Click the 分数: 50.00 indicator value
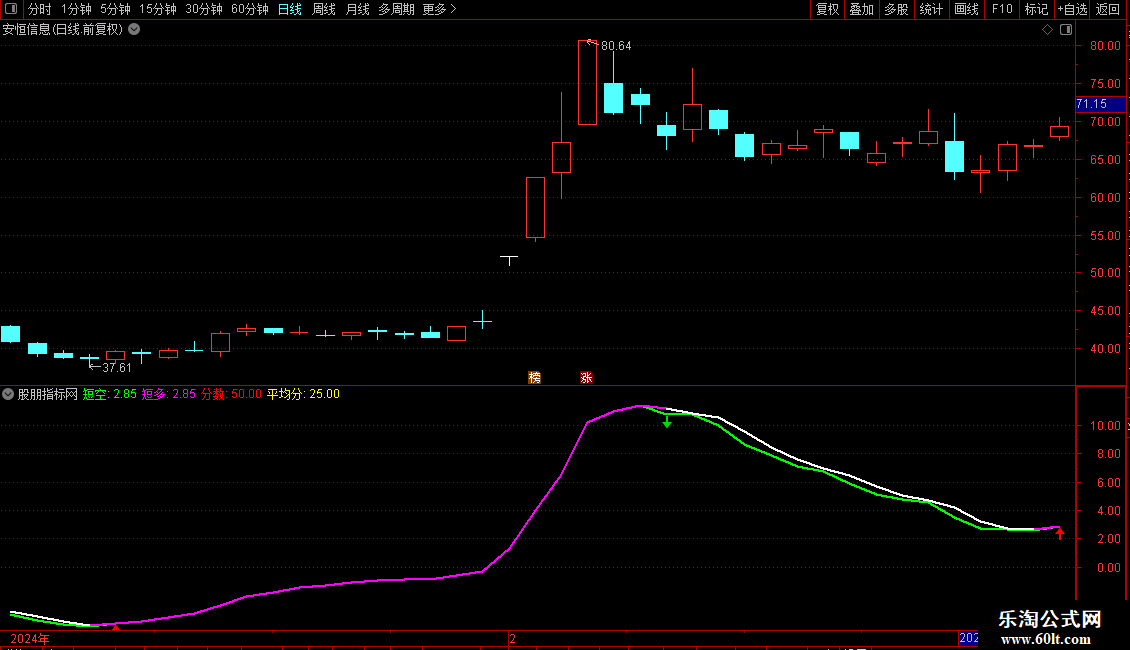Image resolution: width=1130 pixels, height=650 pixels. point(231,394)
